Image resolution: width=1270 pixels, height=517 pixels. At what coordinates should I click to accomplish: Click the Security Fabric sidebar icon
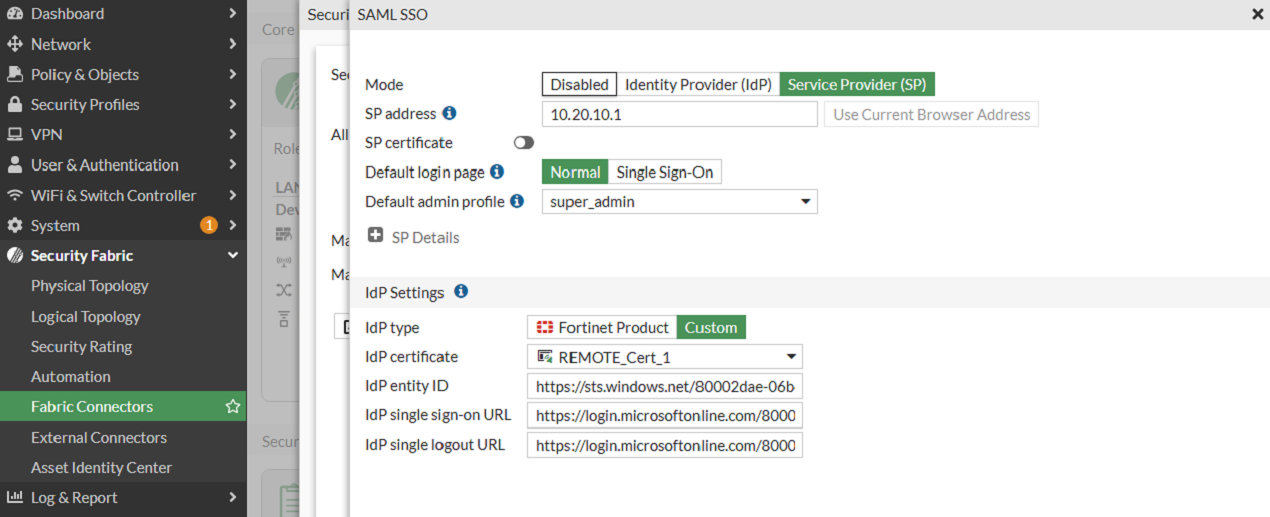15,255
